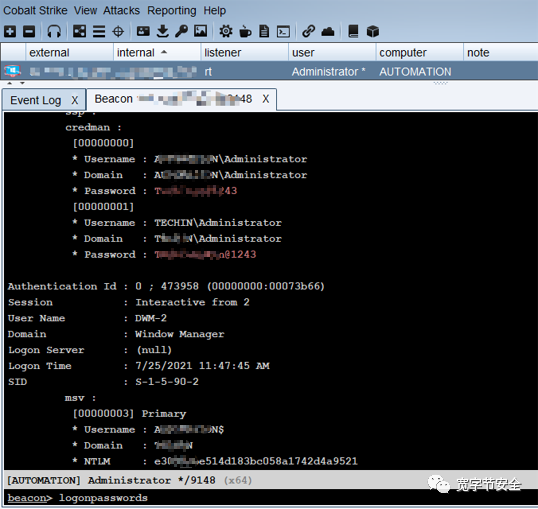Click the down arrow on the pane divider
This screenshot has width=538, height=509.
click(22, 83)
